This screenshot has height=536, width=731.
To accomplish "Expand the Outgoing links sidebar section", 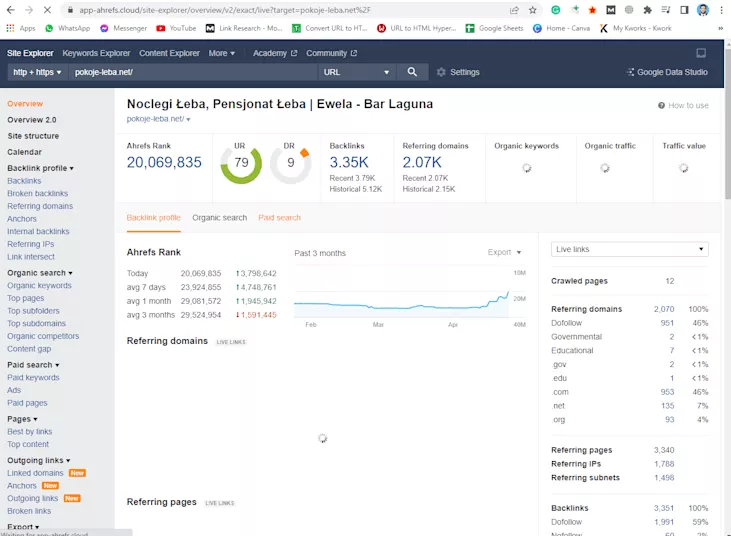I will click(39, 460).
